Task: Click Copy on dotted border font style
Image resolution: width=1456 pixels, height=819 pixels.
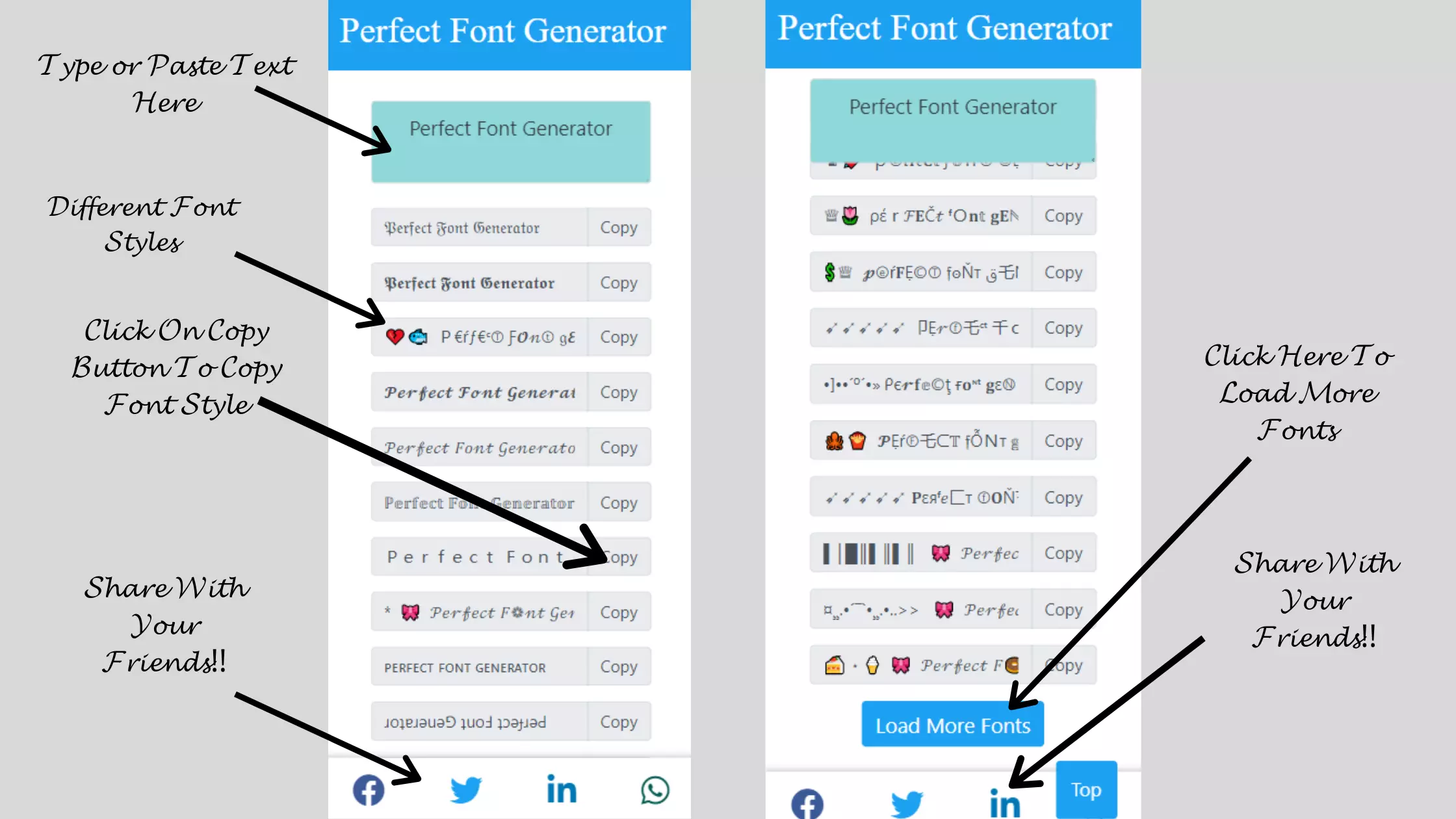Action: pos(618,502)
